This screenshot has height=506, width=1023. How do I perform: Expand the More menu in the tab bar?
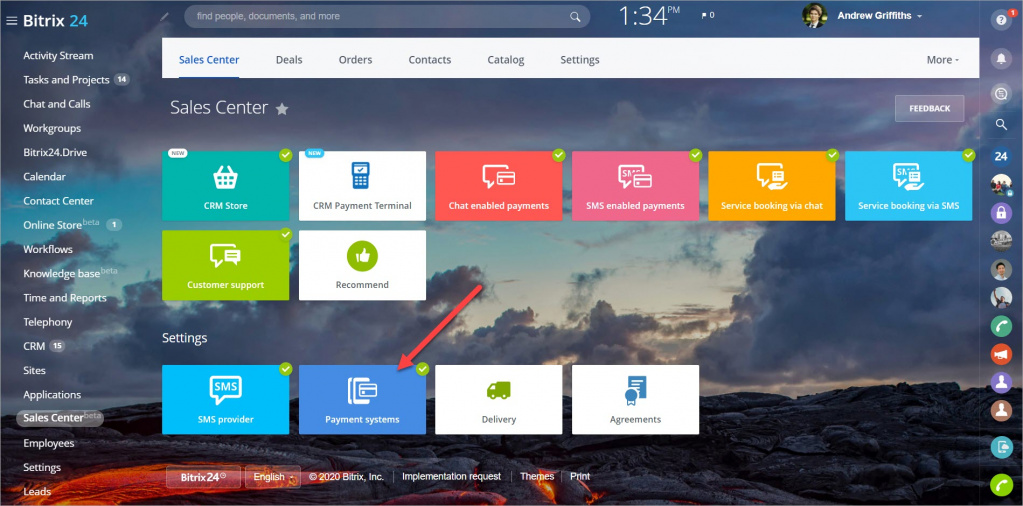(x=943, y=60)
